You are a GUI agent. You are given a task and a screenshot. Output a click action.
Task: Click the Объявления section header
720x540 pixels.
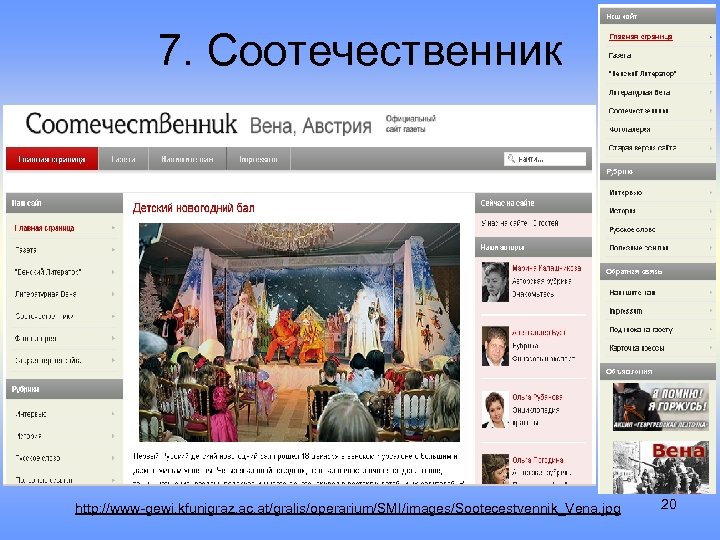(x=658, y=371)
